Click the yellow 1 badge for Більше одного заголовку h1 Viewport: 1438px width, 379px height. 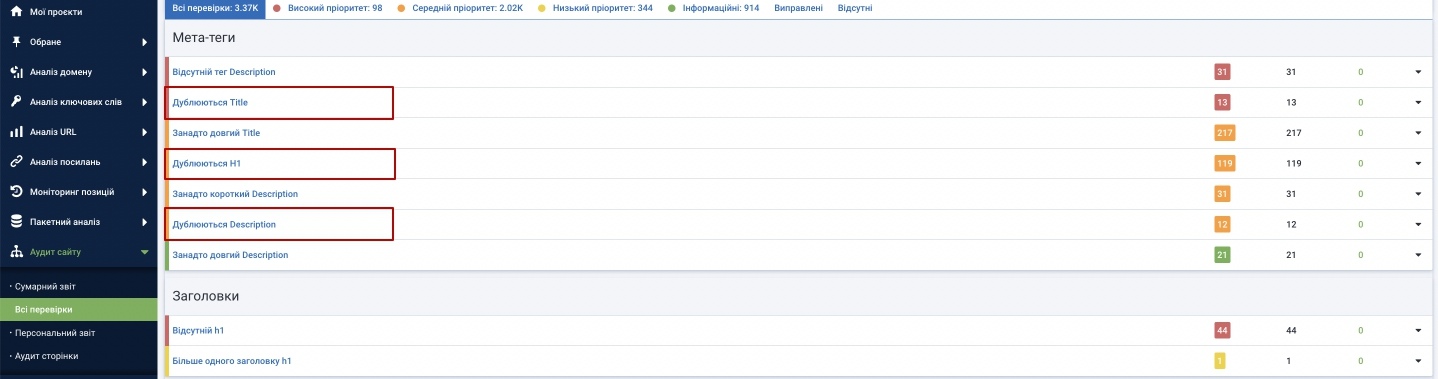[1220, 361]
